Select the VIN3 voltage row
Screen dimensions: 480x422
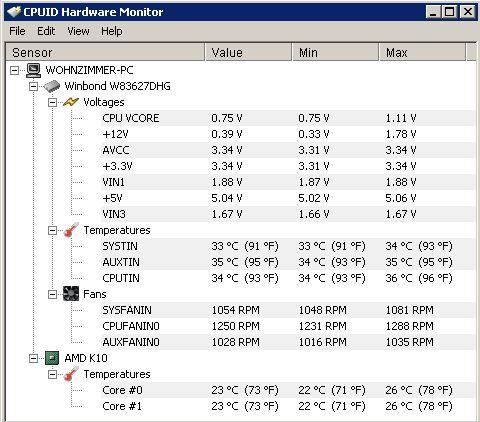pos(288,214)
